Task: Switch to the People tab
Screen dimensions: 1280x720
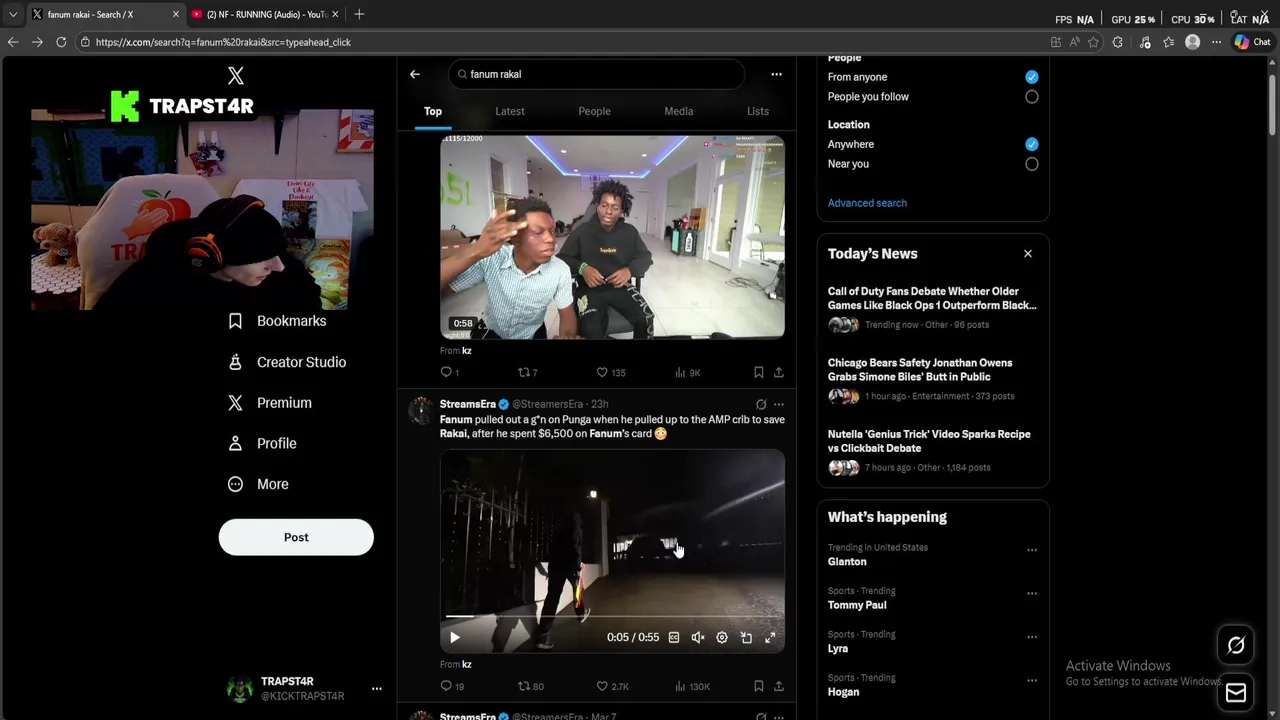Action: point(594,111)
